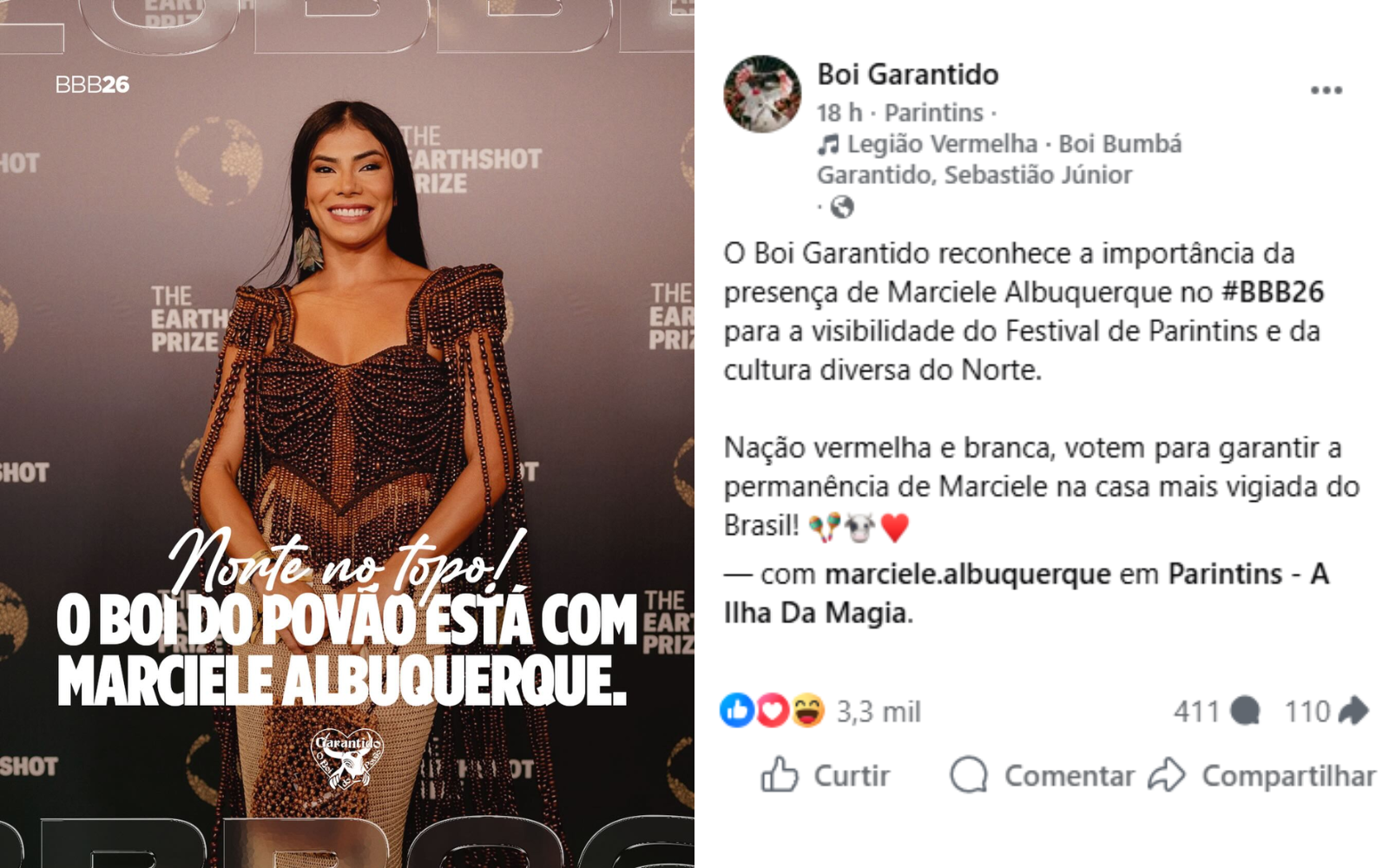Open the three-dot post options menu
This screenshot has height=868, width=1389.
pos(1326,90)
